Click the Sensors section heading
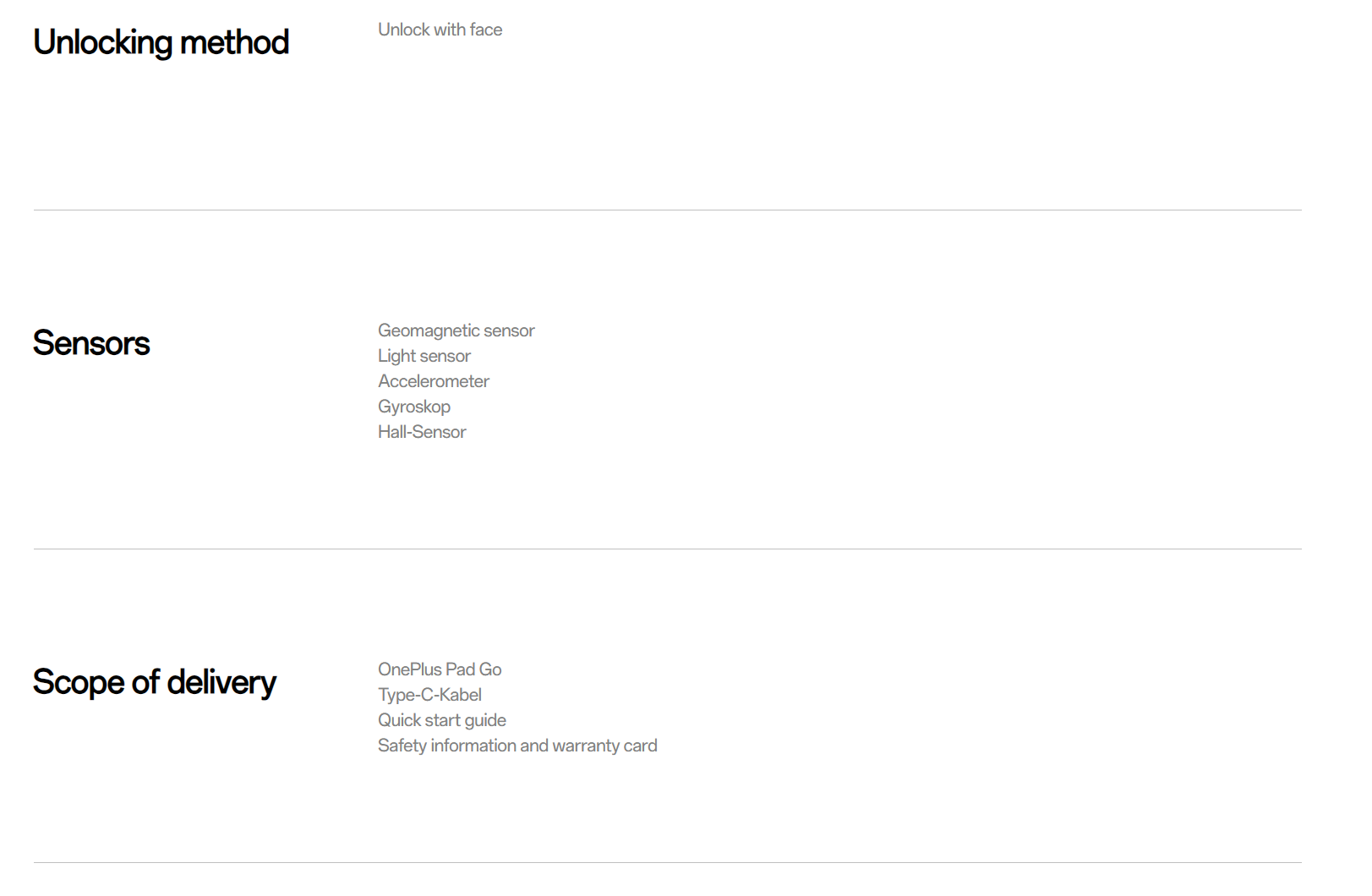The height and width of the screenshot is (896, 1372). tap(91, 343)
